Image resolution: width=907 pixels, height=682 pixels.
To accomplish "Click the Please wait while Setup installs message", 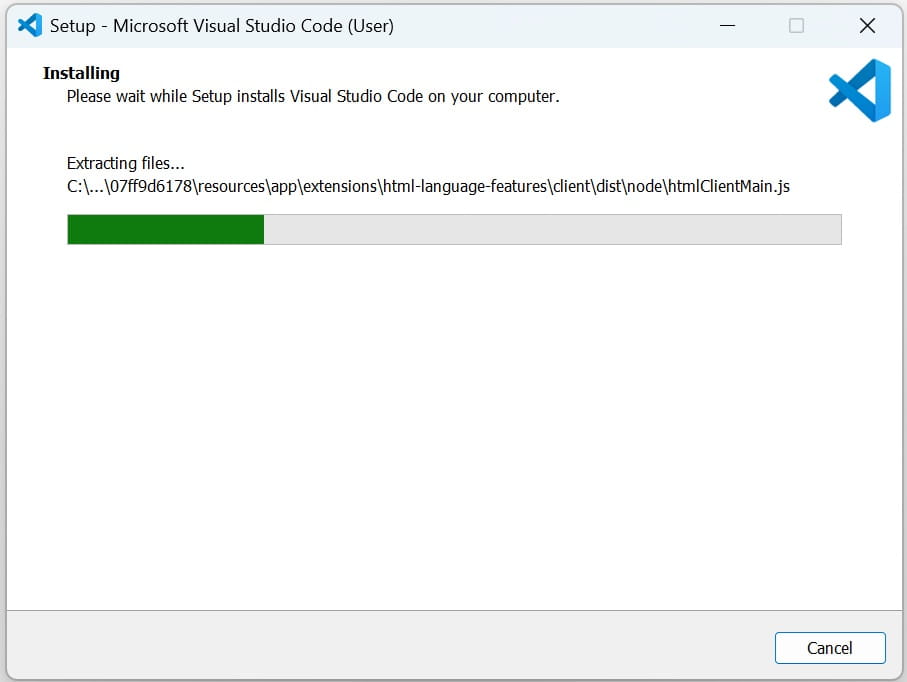I will pos(310,96).
